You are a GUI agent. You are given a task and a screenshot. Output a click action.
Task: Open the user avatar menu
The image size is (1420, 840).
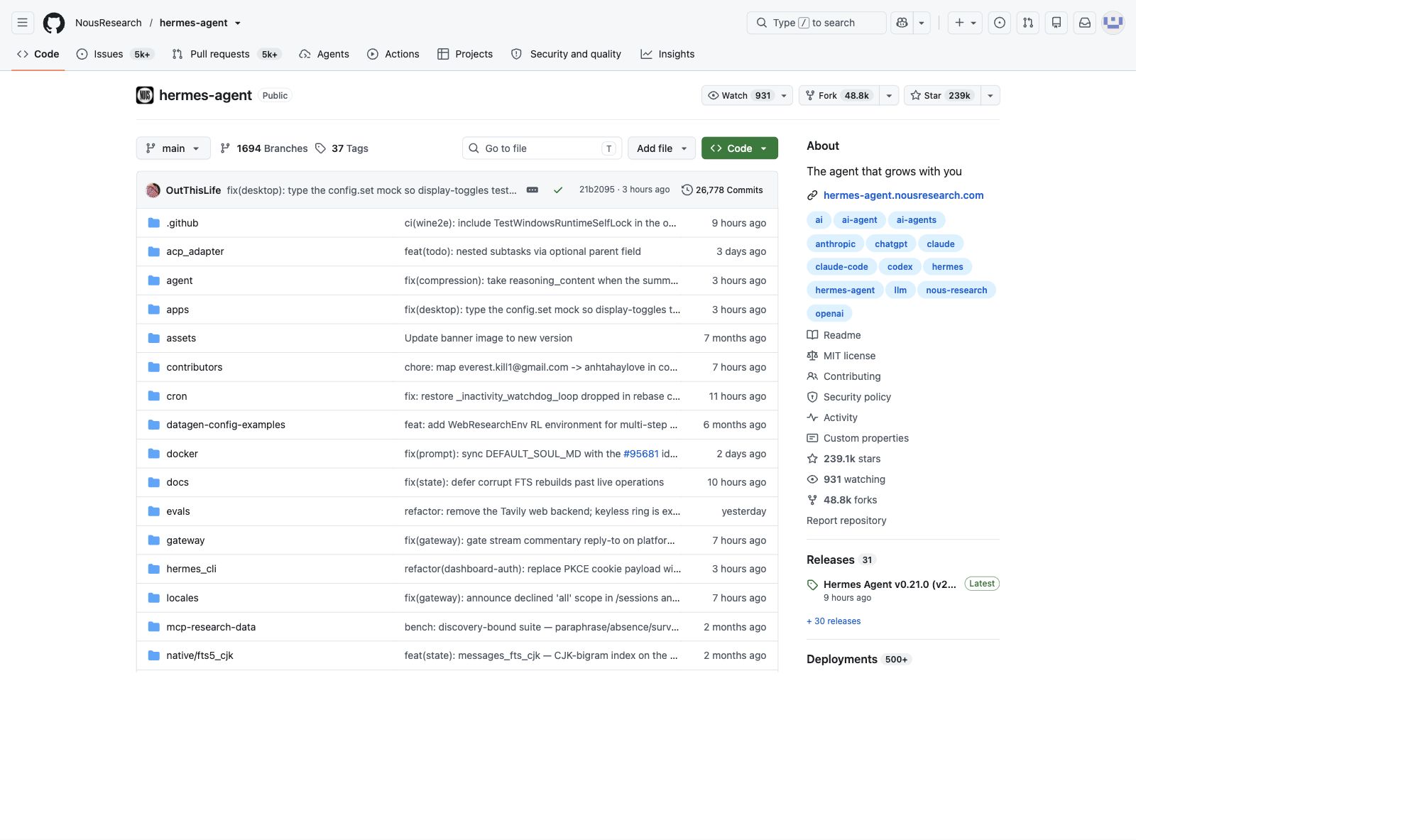coord(1113,23)
